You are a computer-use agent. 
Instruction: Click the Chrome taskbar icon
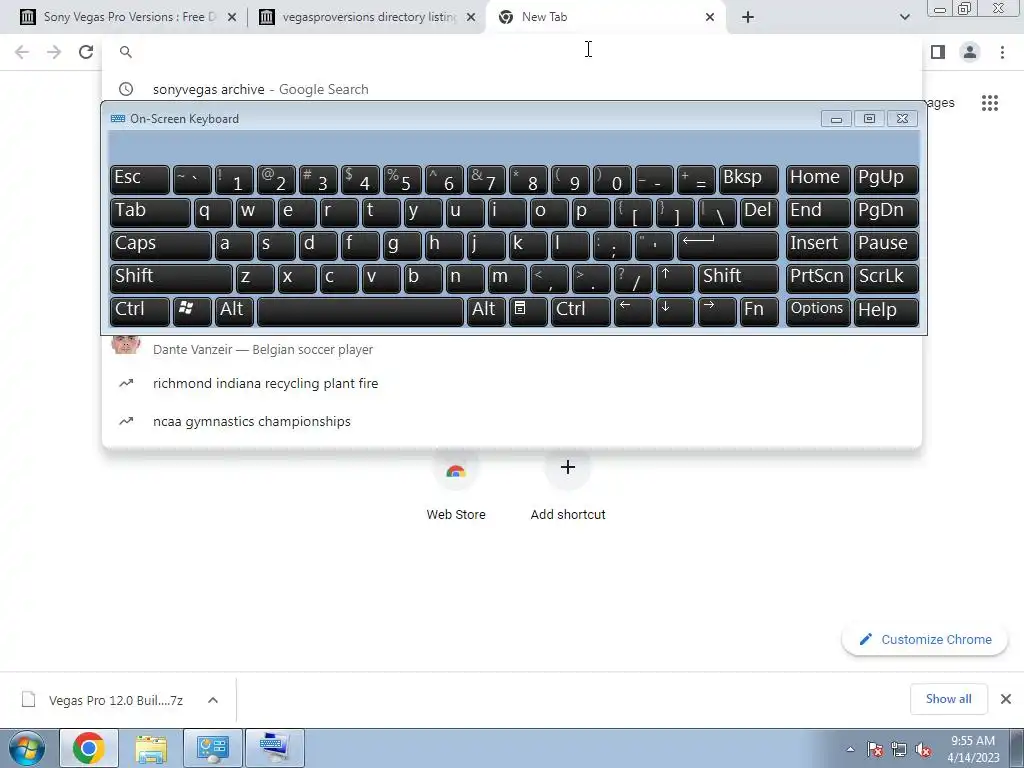(x=89, y=748)
